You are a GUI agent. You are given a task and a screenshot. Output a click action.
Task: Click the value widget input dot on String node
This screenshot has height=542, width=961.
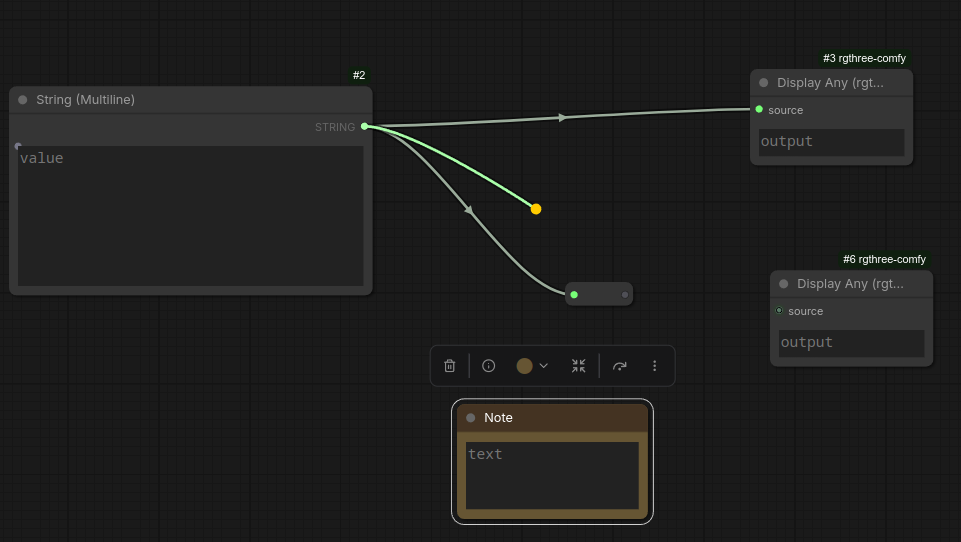pos(18,146)
